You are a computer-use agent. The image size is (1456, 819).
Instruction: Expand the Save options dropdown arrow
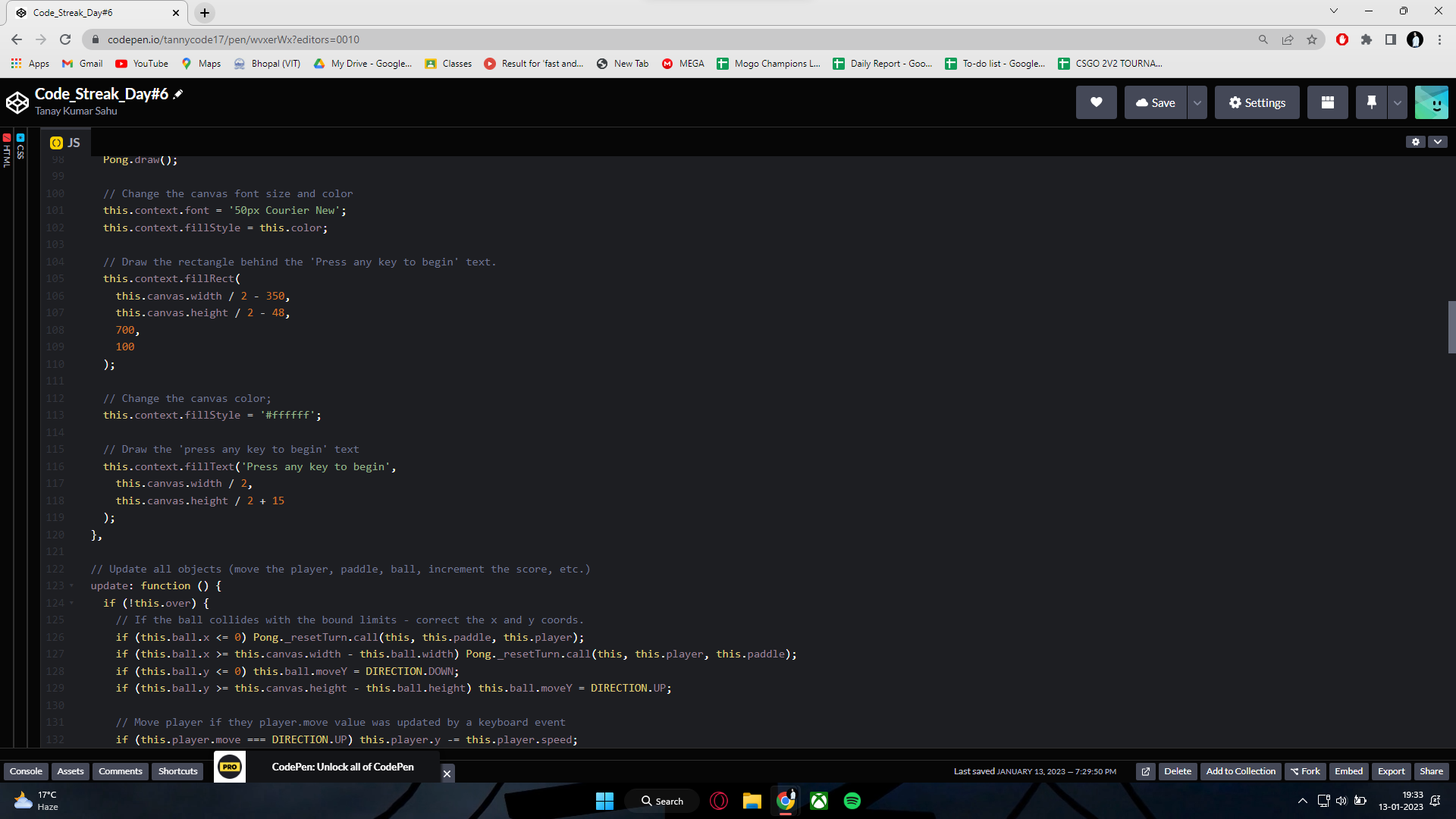click(1195, 102)
